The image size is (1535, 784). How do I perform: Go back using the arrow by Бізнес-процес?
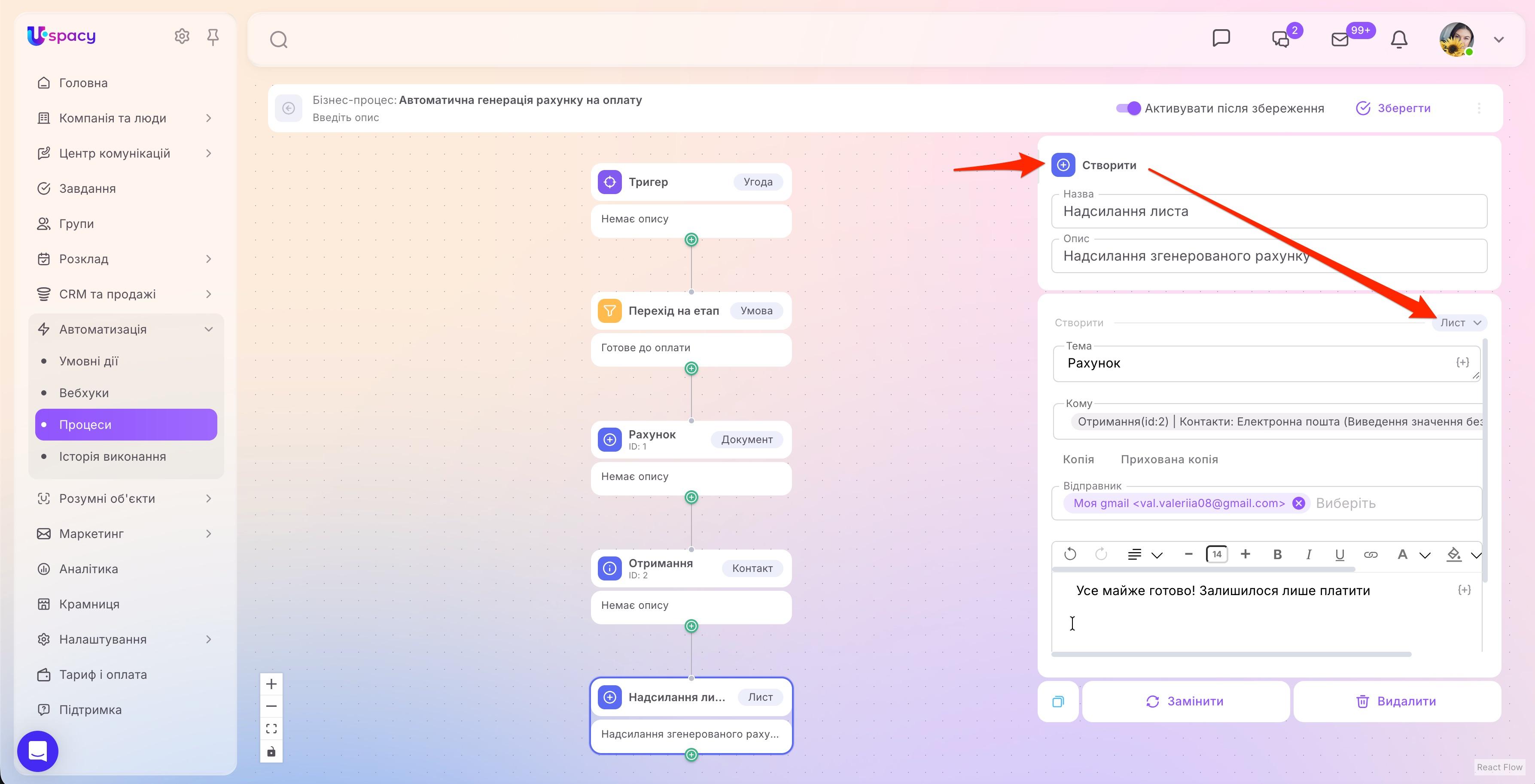click(289, 108)
